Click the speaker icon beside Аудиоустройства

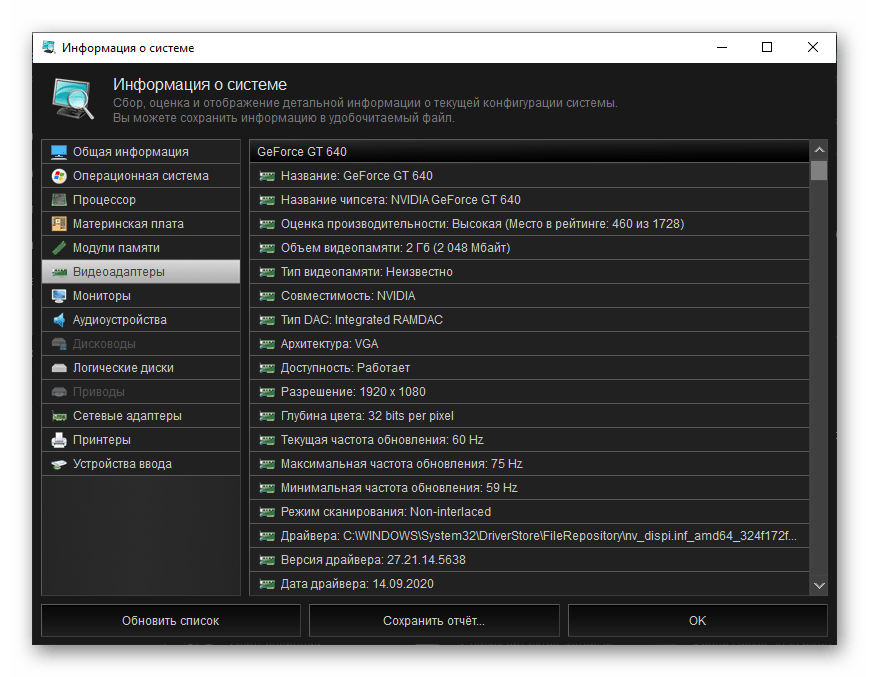click(59, 320)
